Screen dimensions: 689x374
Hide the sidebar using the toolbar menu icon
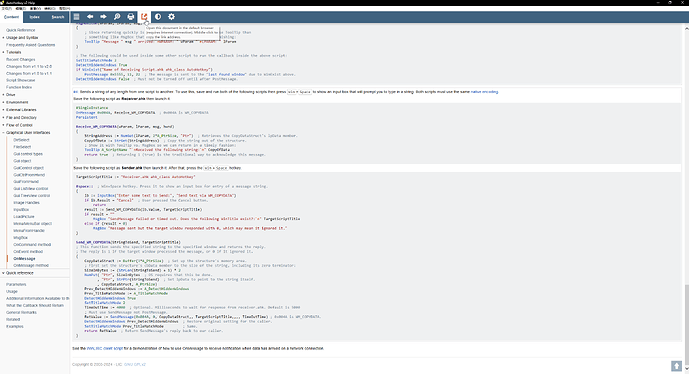click(x=76, y=17)
